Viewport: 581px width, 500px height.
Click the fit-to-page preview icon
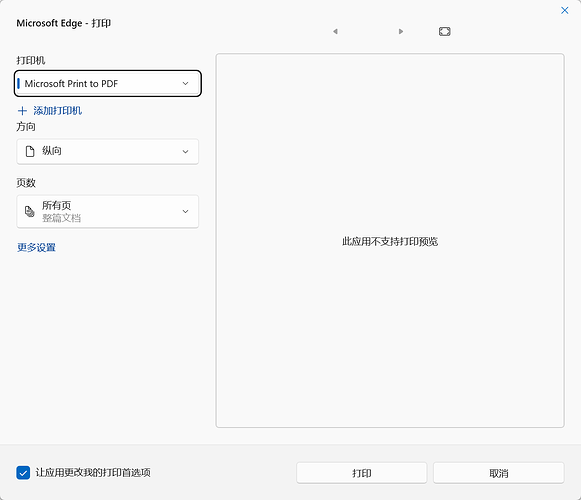[x=445, y=32]
